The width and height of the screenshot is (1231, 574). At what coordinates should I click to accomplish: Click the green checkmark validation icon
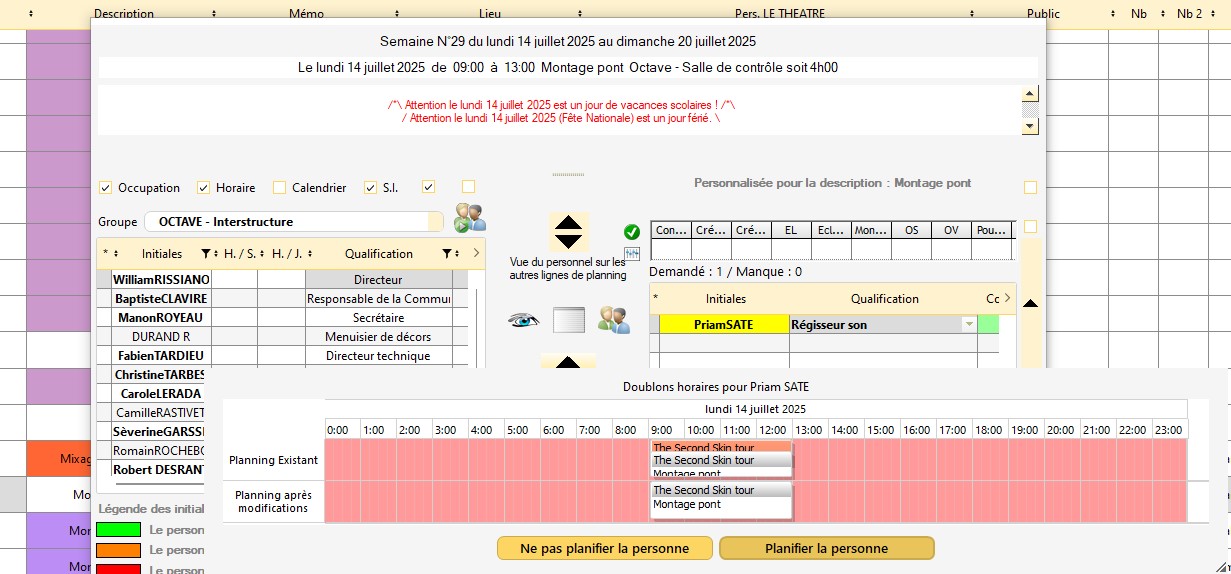pos(632,232)
